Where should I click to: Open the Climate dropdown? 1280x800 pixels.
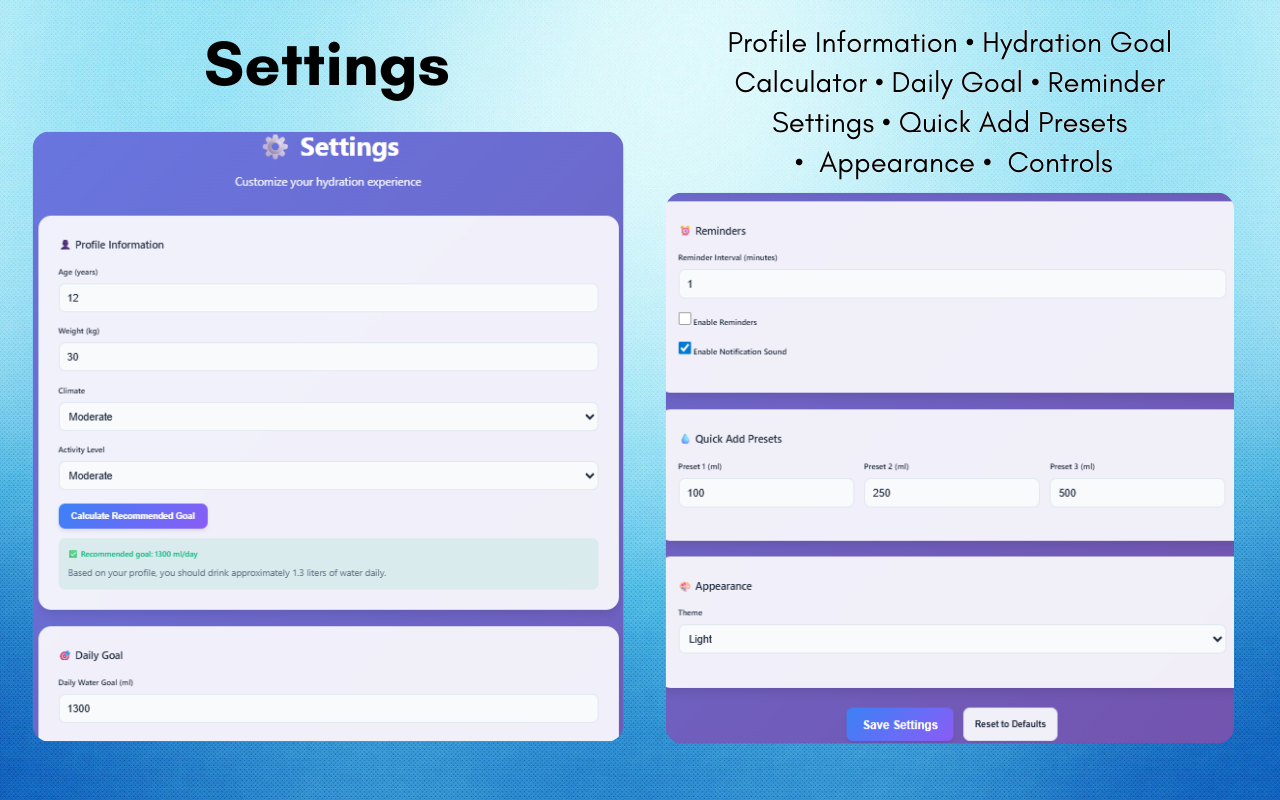328,416
